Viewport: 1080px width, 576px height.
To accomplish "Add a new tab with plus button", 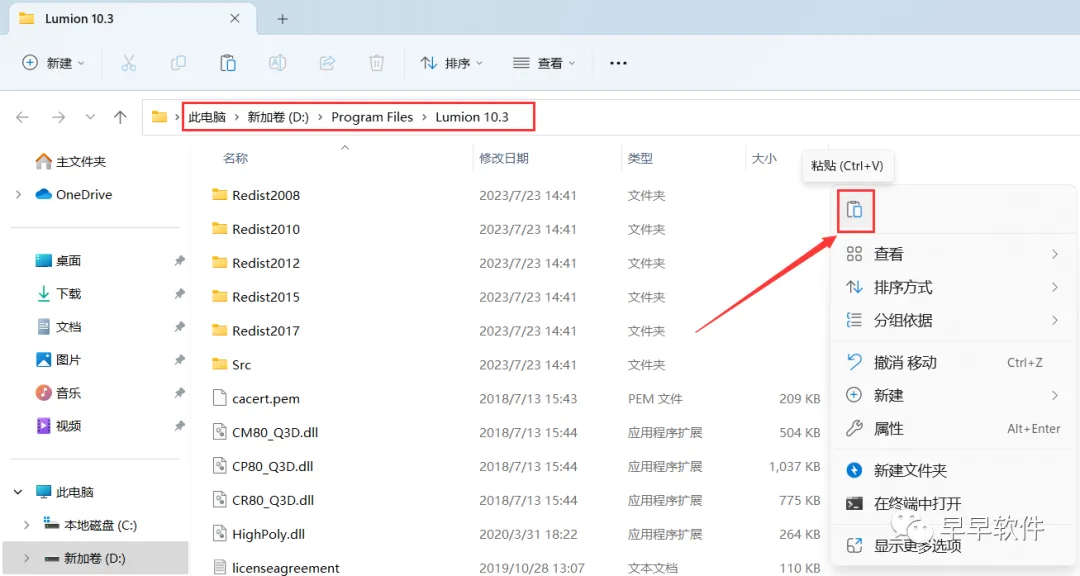I will coord(282,19).
